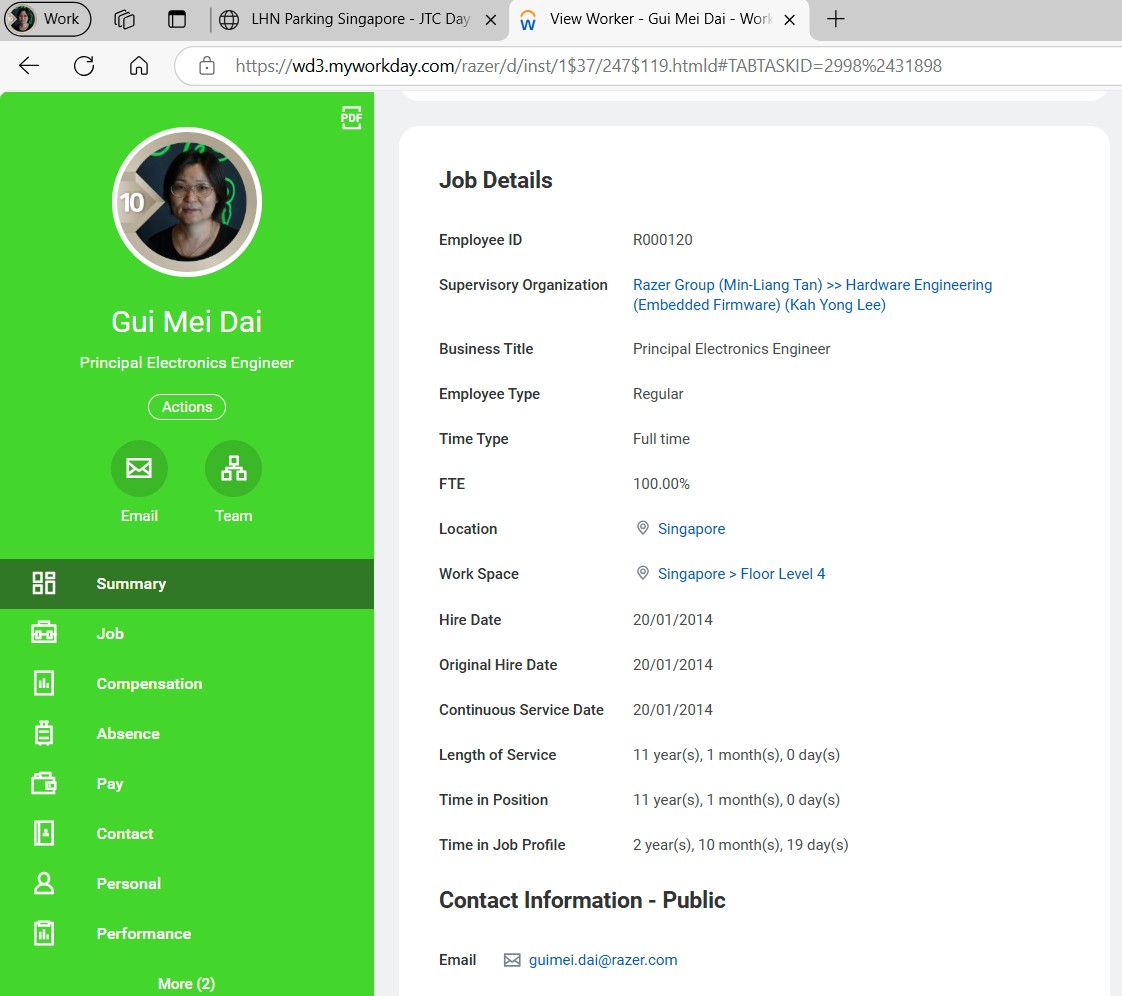This screenshot has width=1122, height=996.
Task: Click the Actions button under name
Action: (x=187, y=407)
